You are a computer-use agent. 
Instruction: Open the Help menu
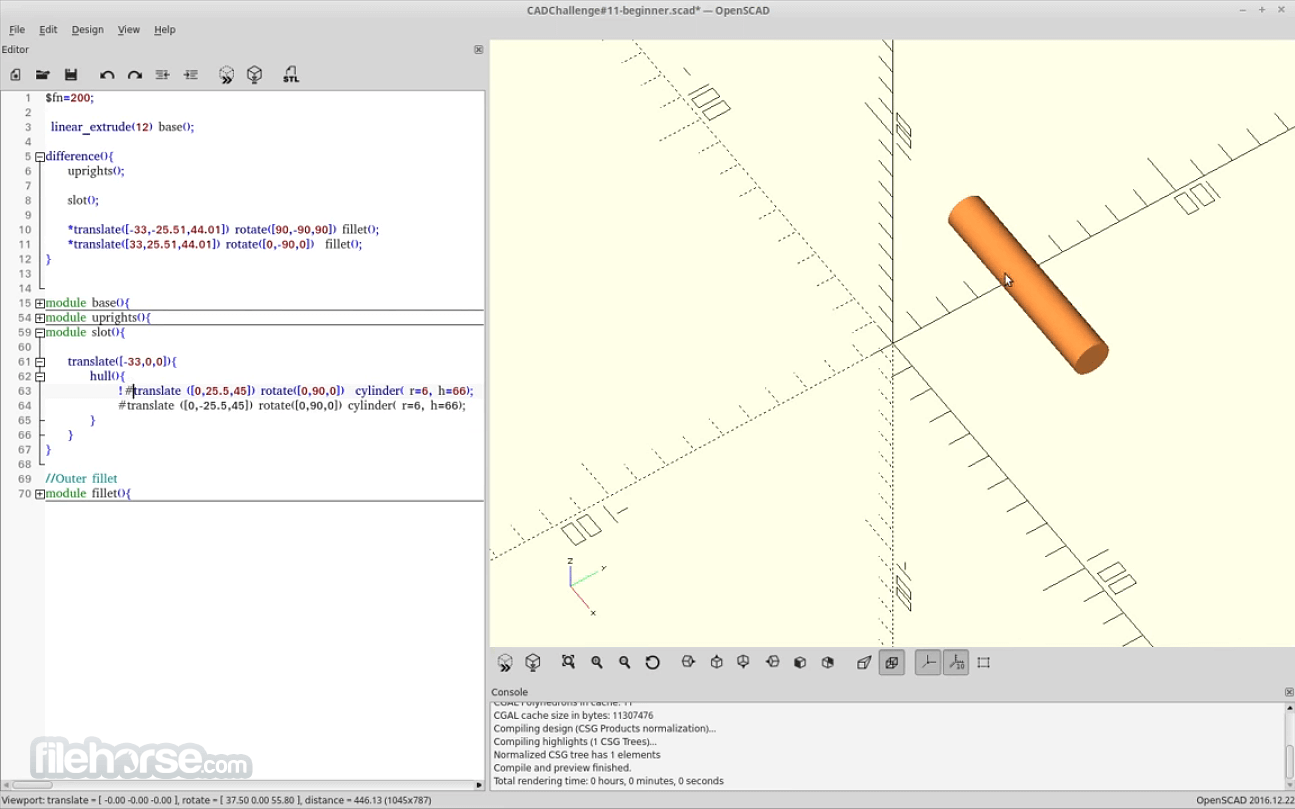coord(165,30)
